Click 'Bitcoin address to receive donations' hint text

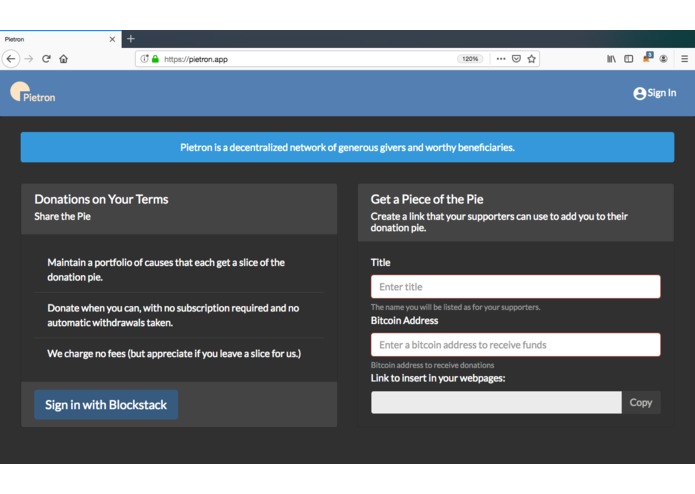tap(432, 365)
